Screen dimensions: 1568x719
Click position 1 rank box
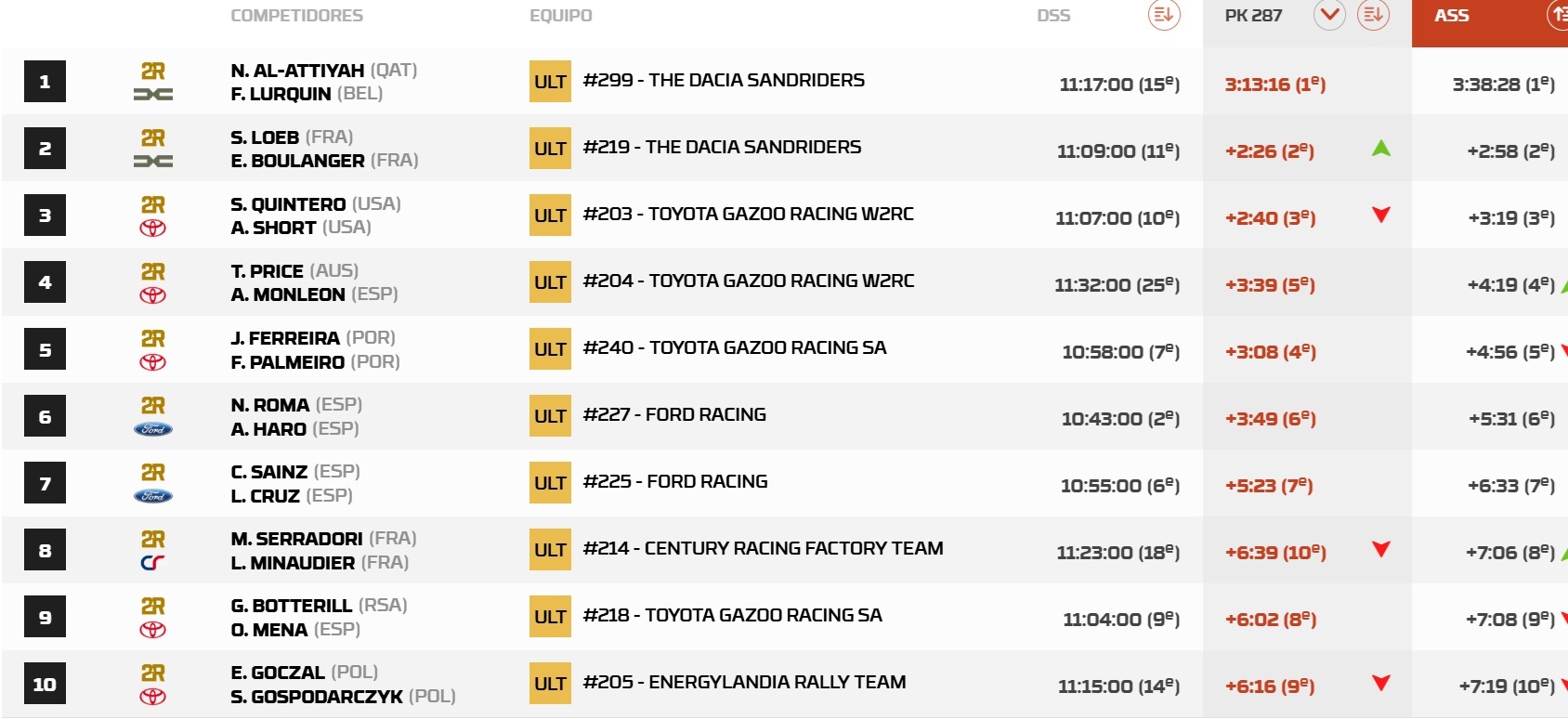45,82
